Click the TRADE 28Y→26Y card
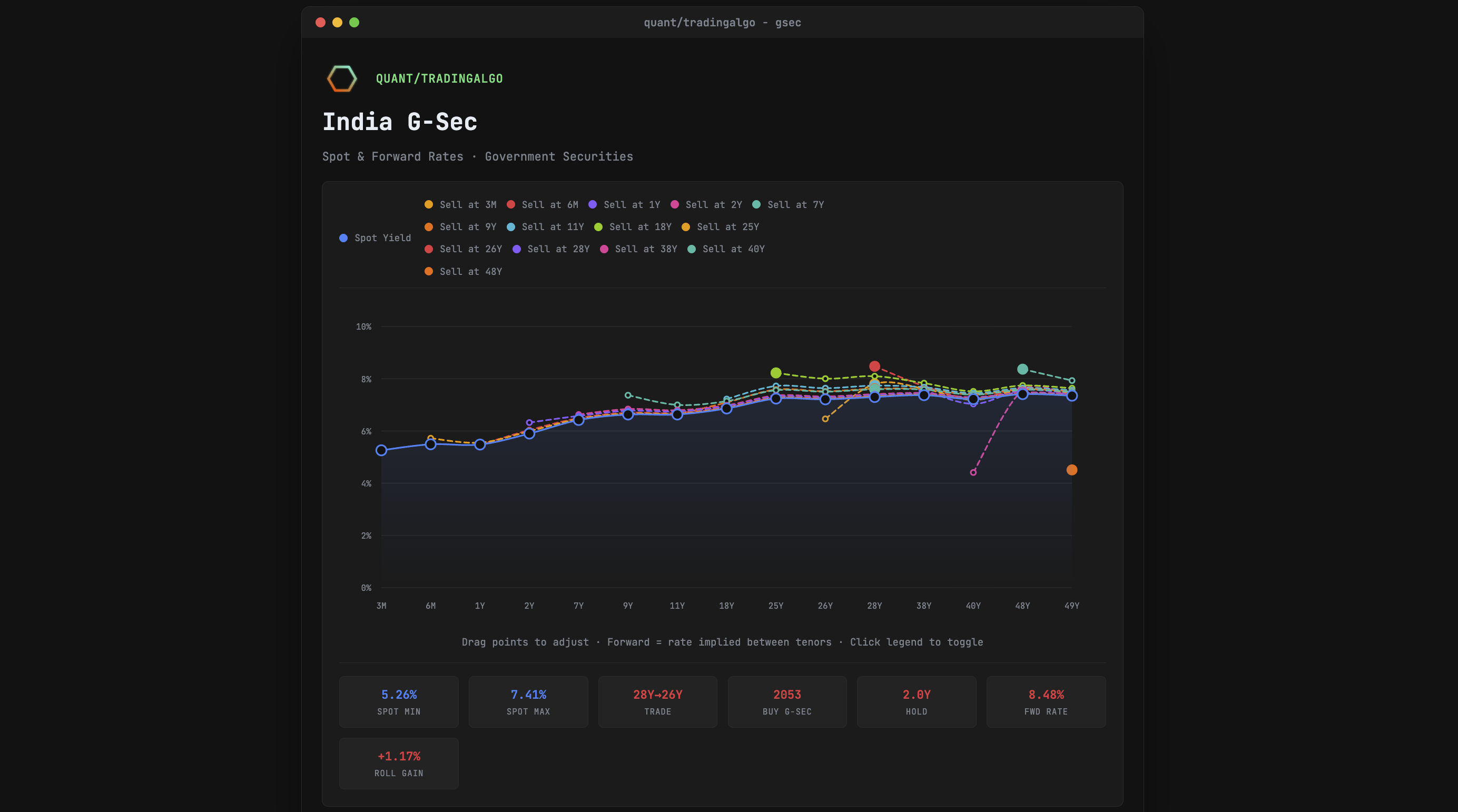The image size is (1458, 812). click(x=657, y=701)
